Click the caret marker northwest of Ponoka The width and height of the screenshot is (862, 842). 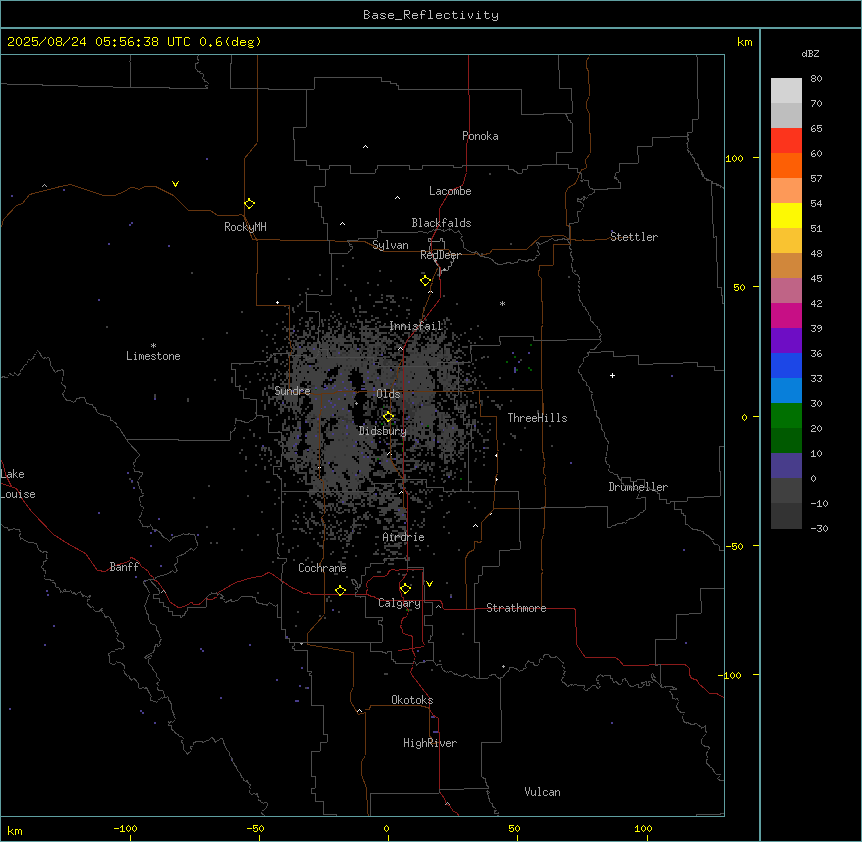click(x=365, y=147)
